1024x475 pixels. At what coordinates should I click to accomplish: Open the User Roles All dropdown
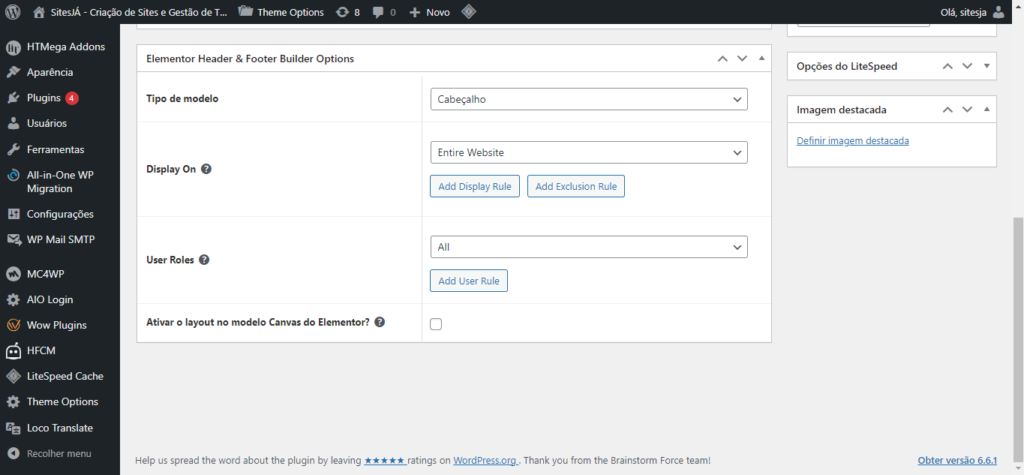[x=589, y=246]
